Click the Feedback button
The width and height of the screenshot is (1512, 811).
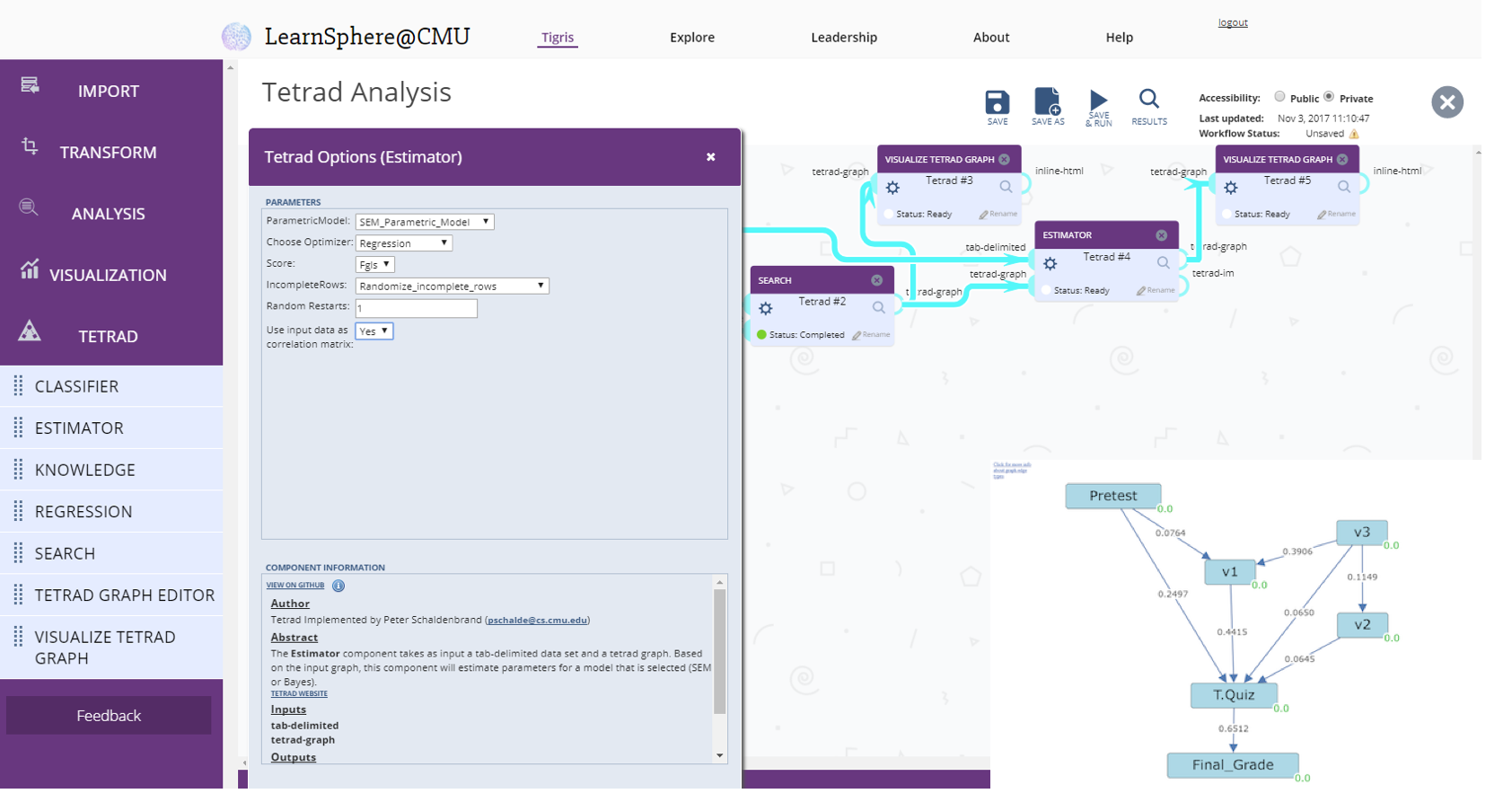tap(109, 716)
